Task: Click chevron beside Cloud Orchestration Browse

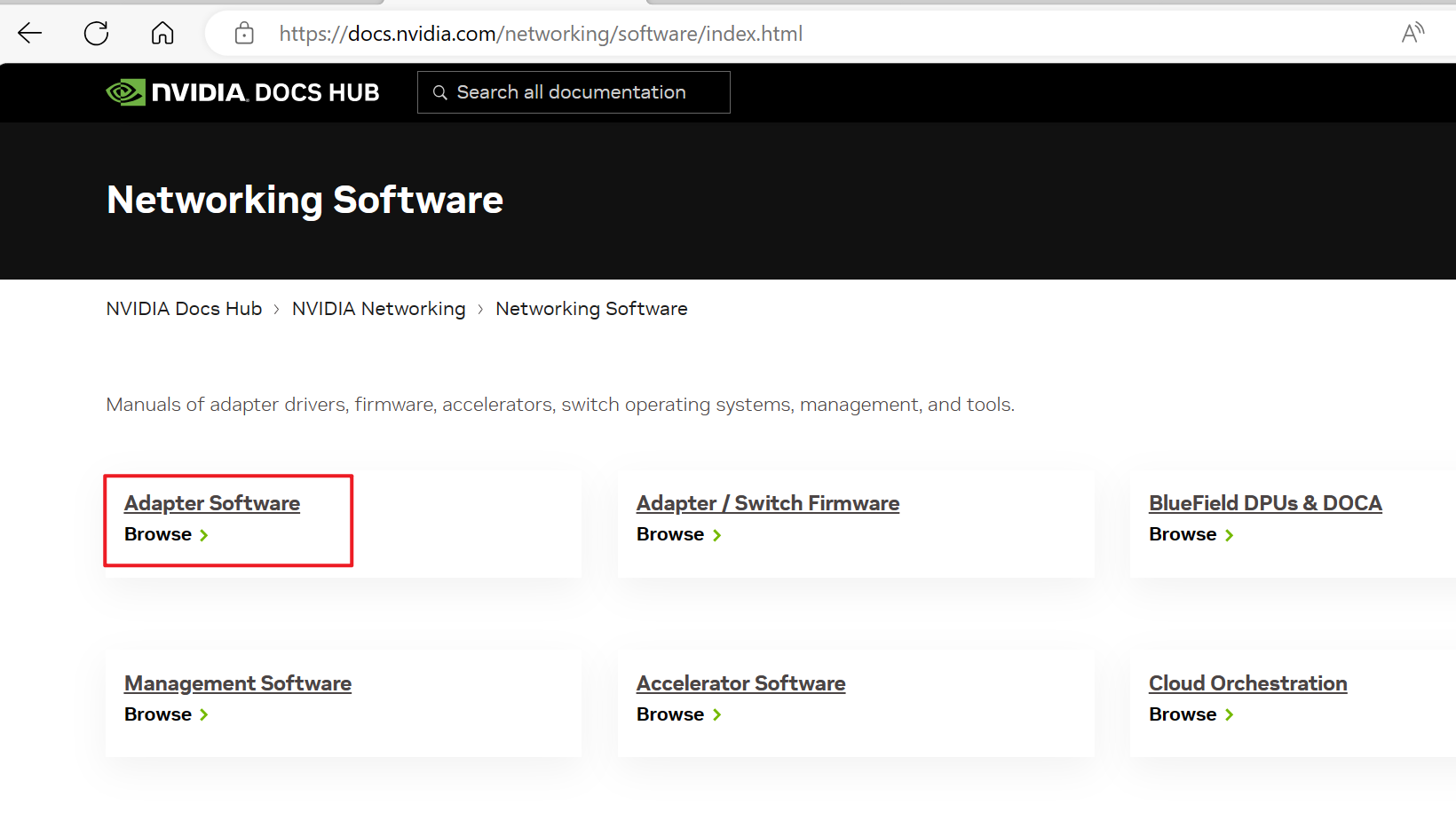Action: [x=1230, y=714]
